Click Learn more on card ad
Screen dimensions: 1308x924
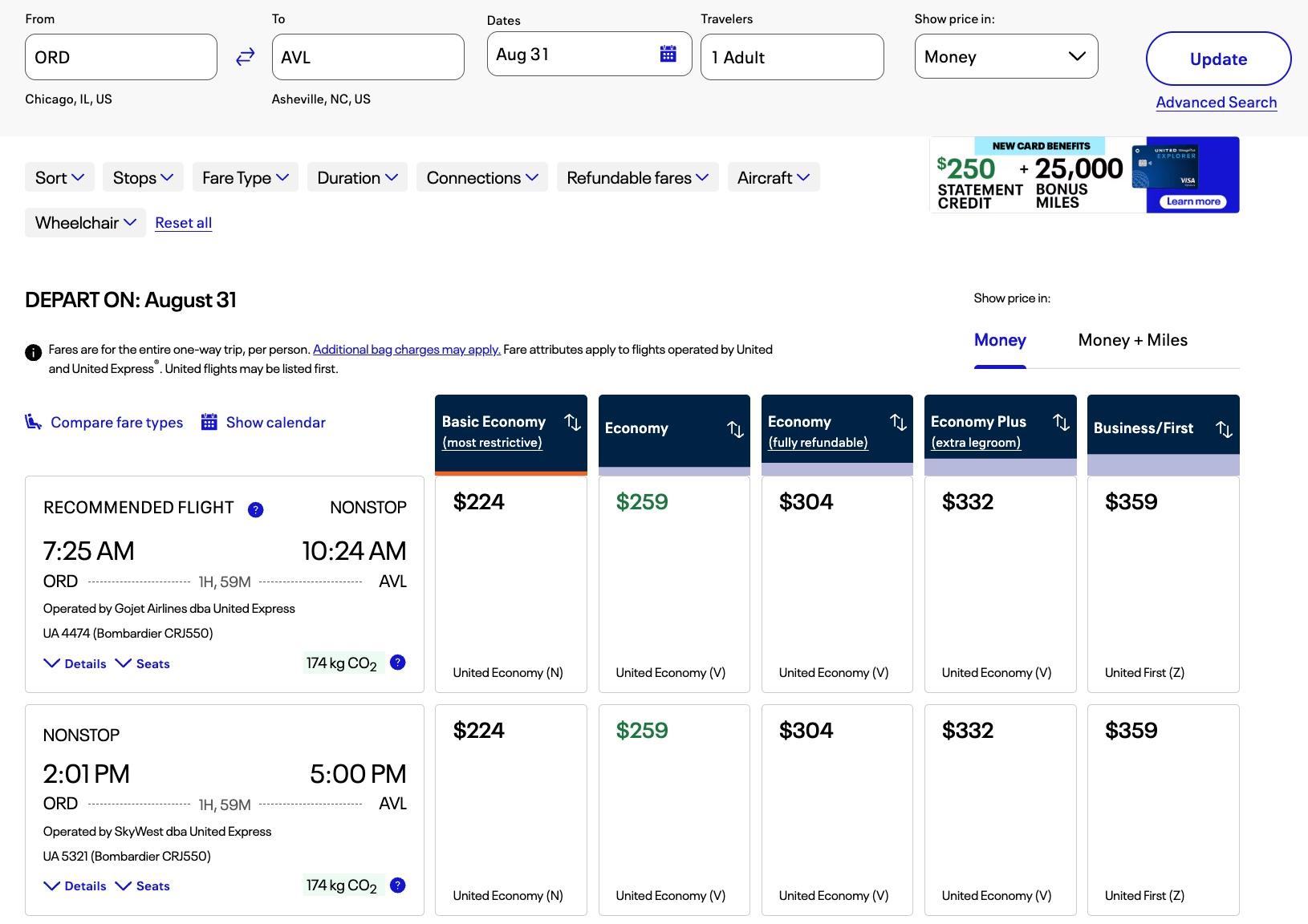[1193, 201]
